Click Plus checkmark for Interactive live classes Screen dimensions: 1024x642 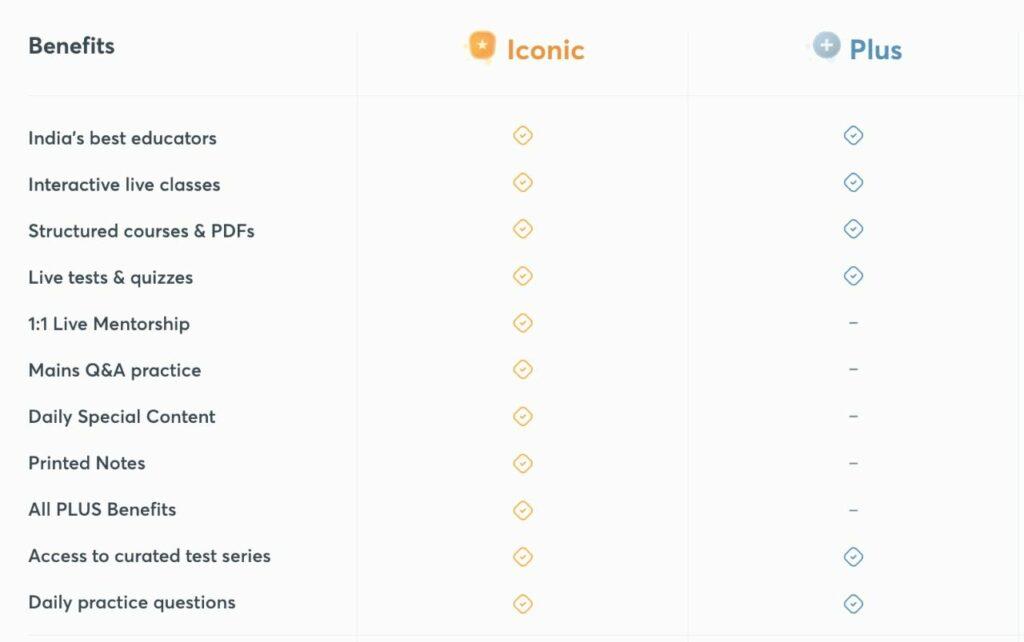[853, 182]
